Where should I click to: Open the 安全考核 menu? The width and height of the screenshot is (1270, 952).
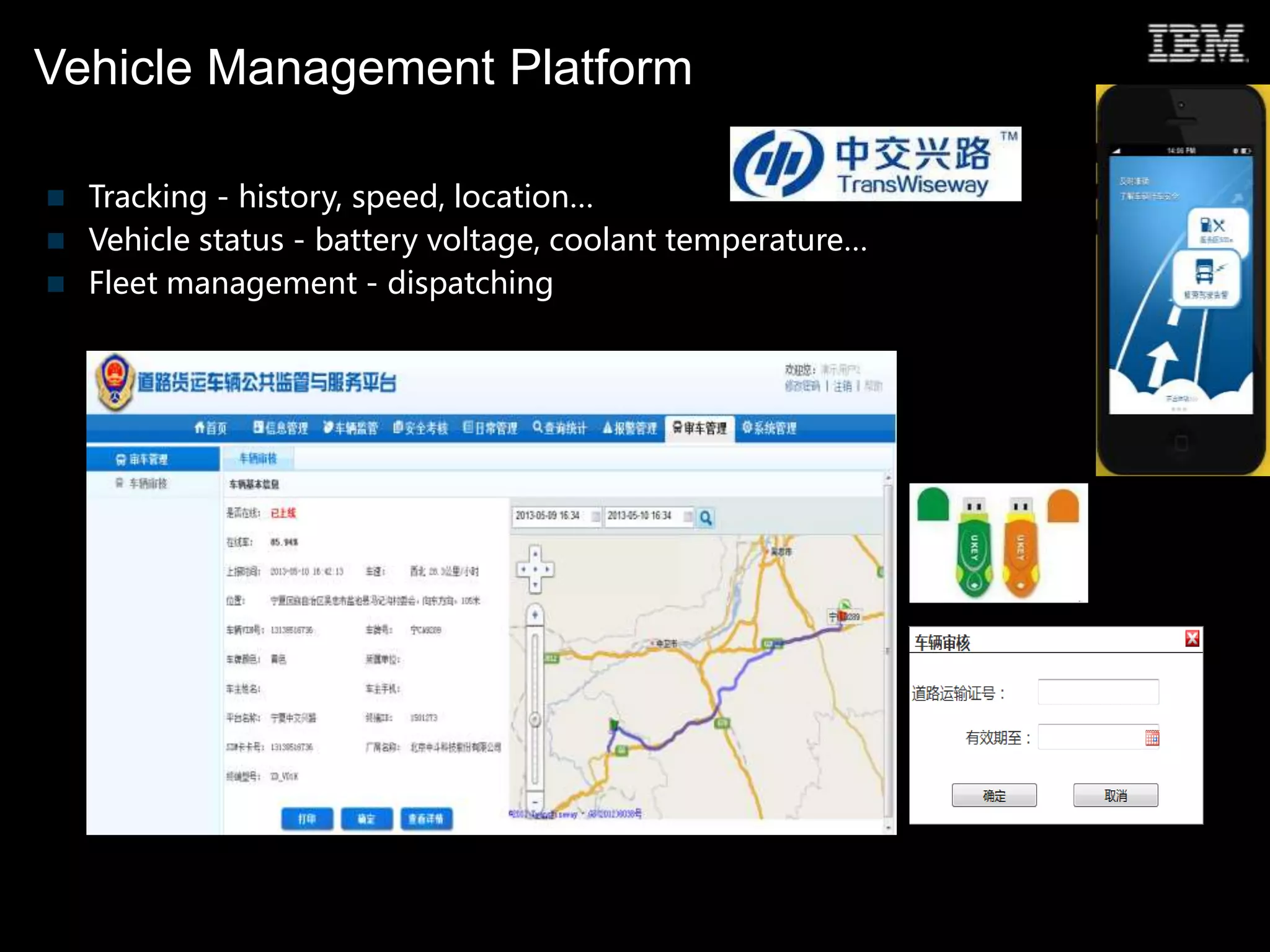point(420,428)
